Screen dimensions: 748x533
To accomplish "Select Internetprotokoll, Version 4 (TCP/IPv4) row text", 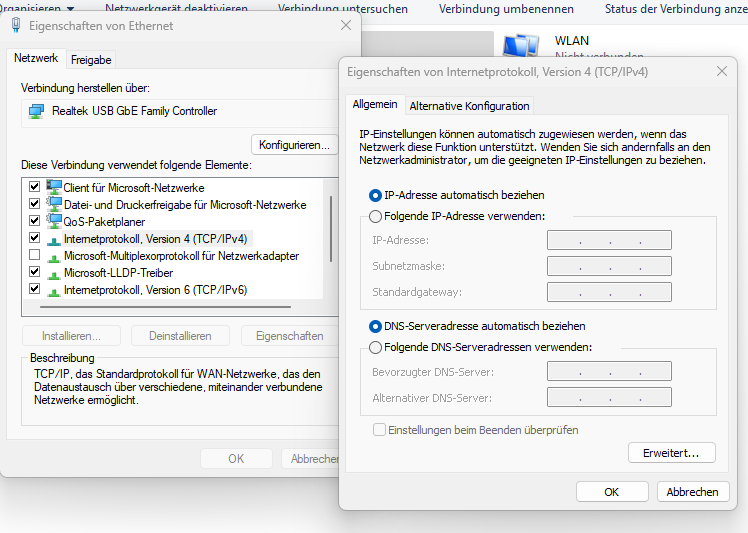I will click(x=156, y=239).
